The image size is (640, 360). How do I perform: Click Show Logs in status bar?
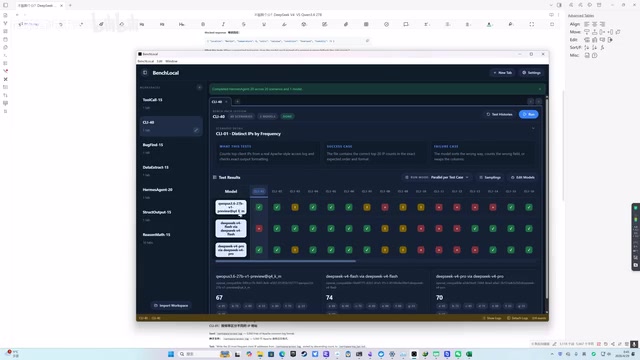[492, 318]
